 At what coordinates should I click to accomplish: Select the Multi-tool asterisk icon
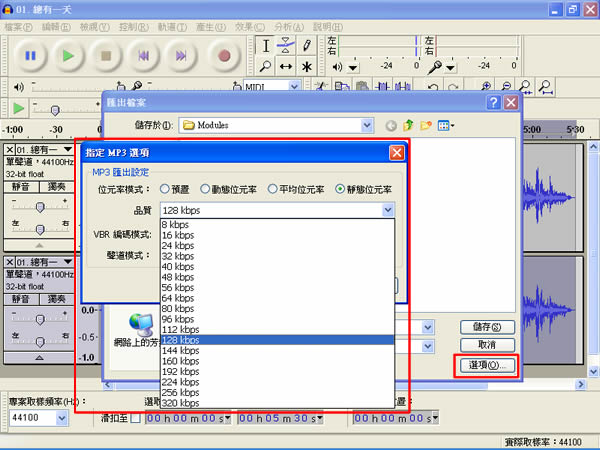click(x=307, y=66)
